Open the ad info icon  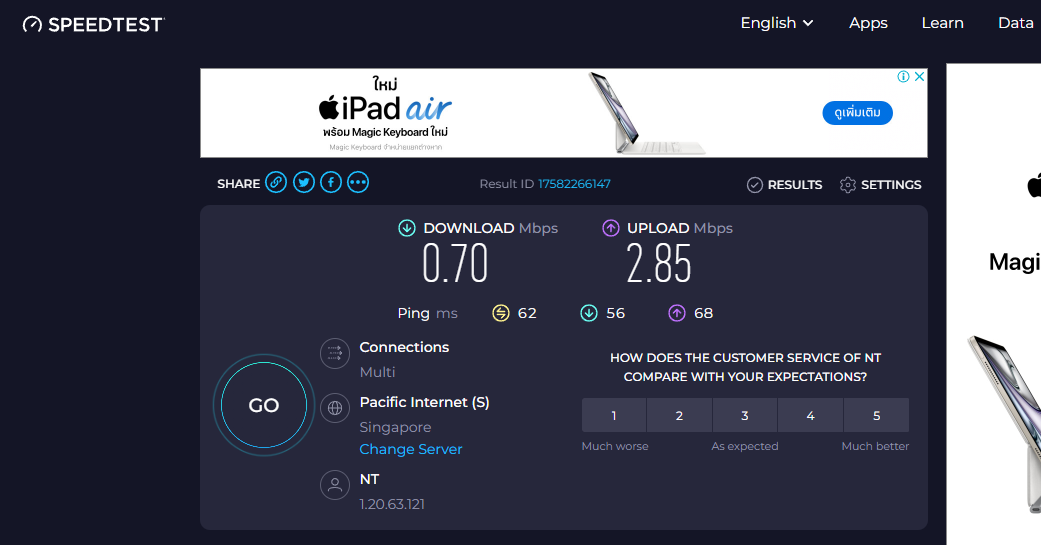tap(904, 76)
